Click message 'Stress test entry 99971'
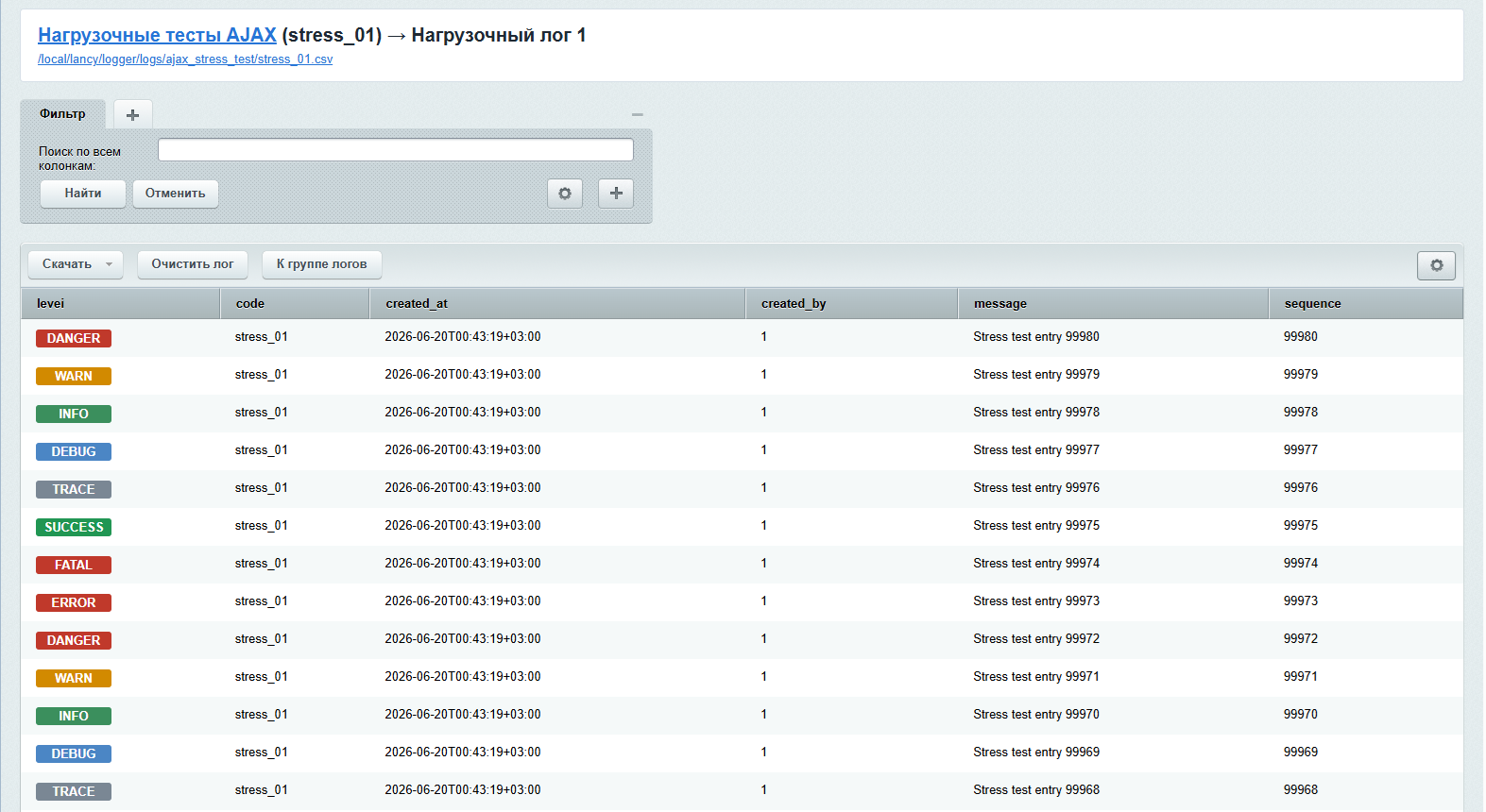This screenshot has width=1486, height=812. point(1036,677)
